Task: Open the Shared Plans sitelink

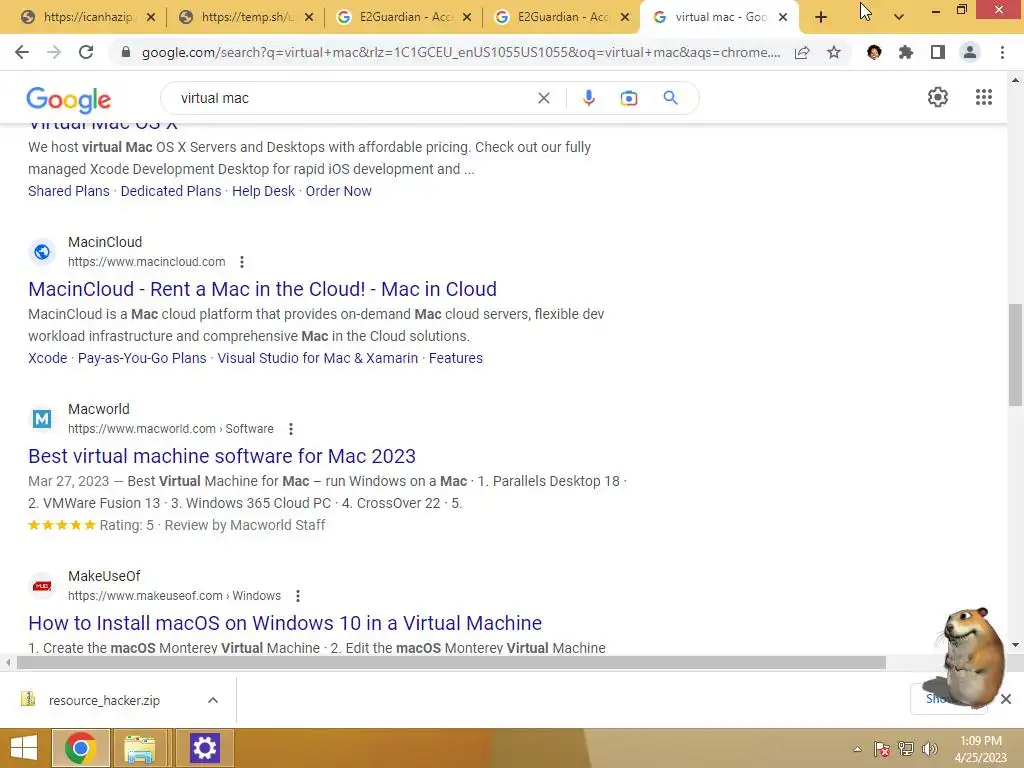Action: (x=69, y=191)
